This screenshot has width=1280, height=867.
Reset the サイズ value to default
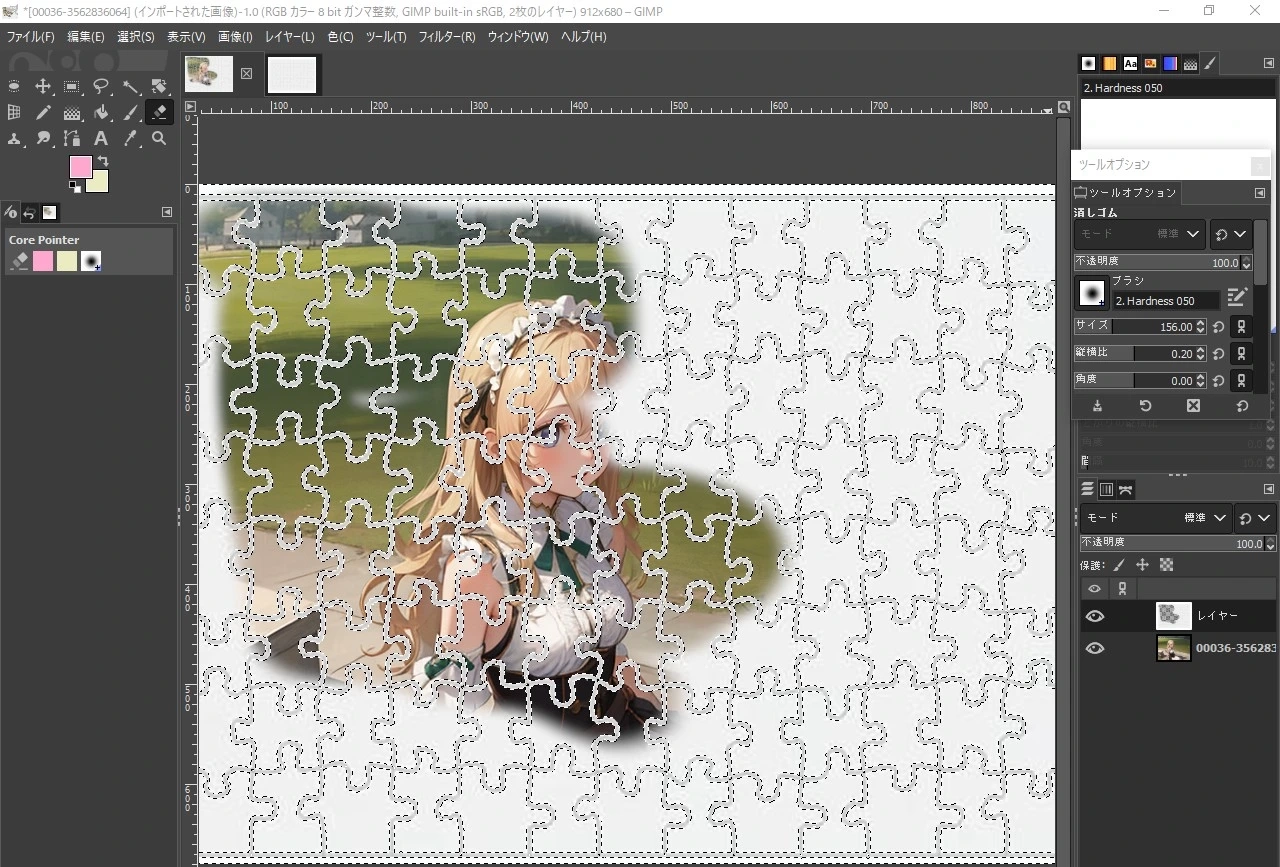(1218, 327)
